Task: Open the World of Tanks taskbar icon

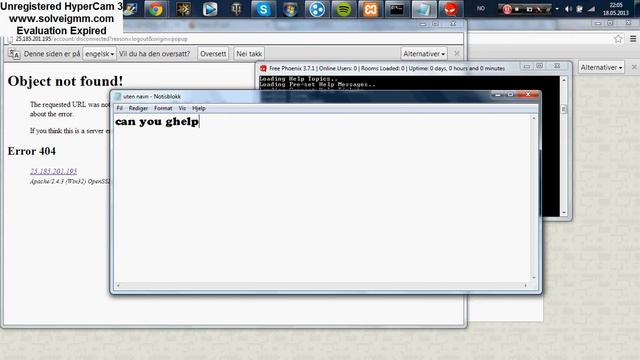Action: [x=236, y=9]
